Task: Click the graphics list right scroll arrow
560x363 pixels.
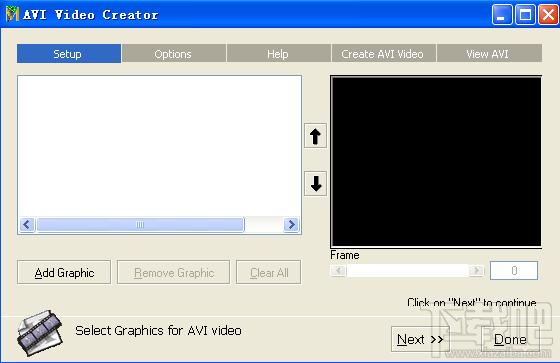Action: (x=291, y=225)
